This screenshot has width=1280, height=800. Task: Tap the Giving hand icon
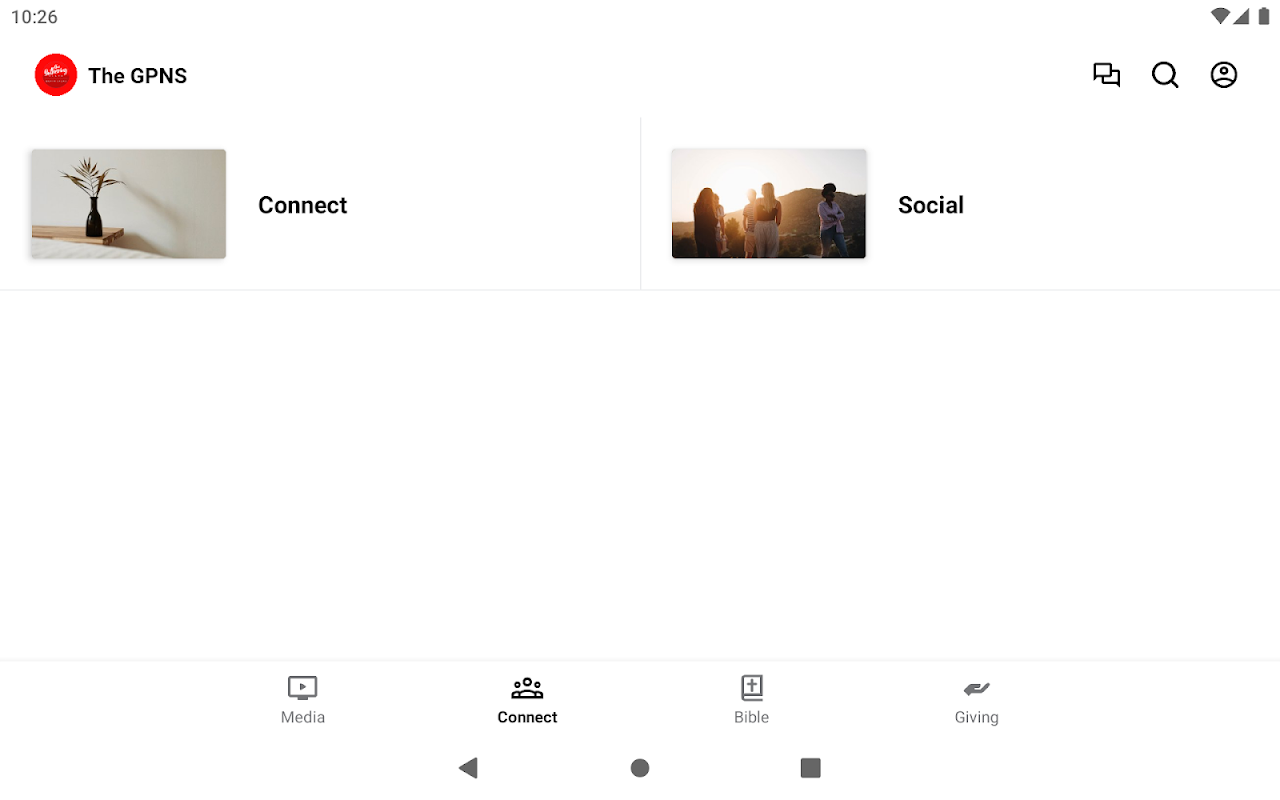click(x=977, y=688)
